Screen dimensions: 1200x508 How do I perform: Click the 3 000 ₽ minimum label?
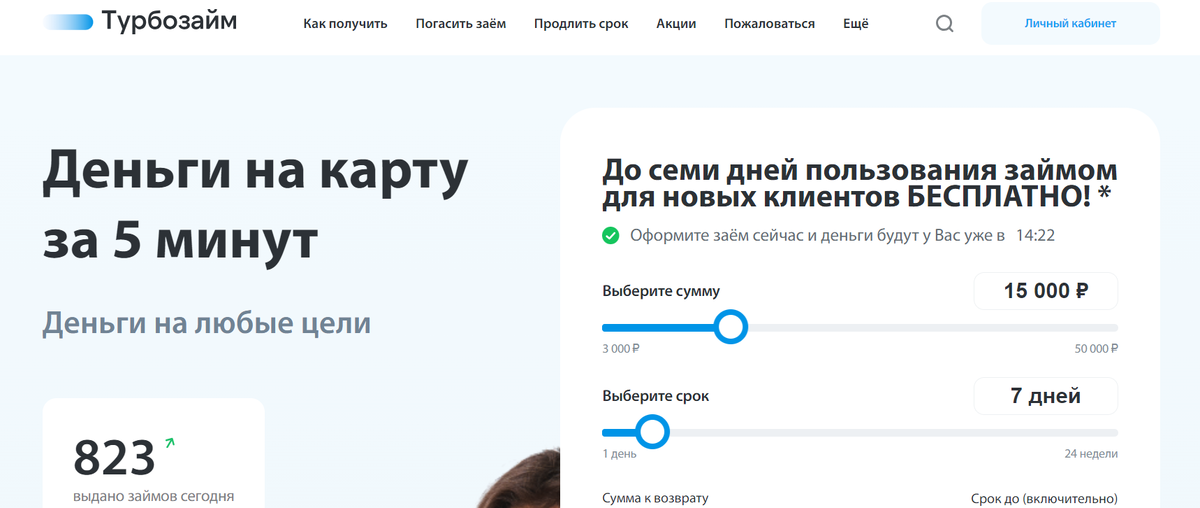621,349
